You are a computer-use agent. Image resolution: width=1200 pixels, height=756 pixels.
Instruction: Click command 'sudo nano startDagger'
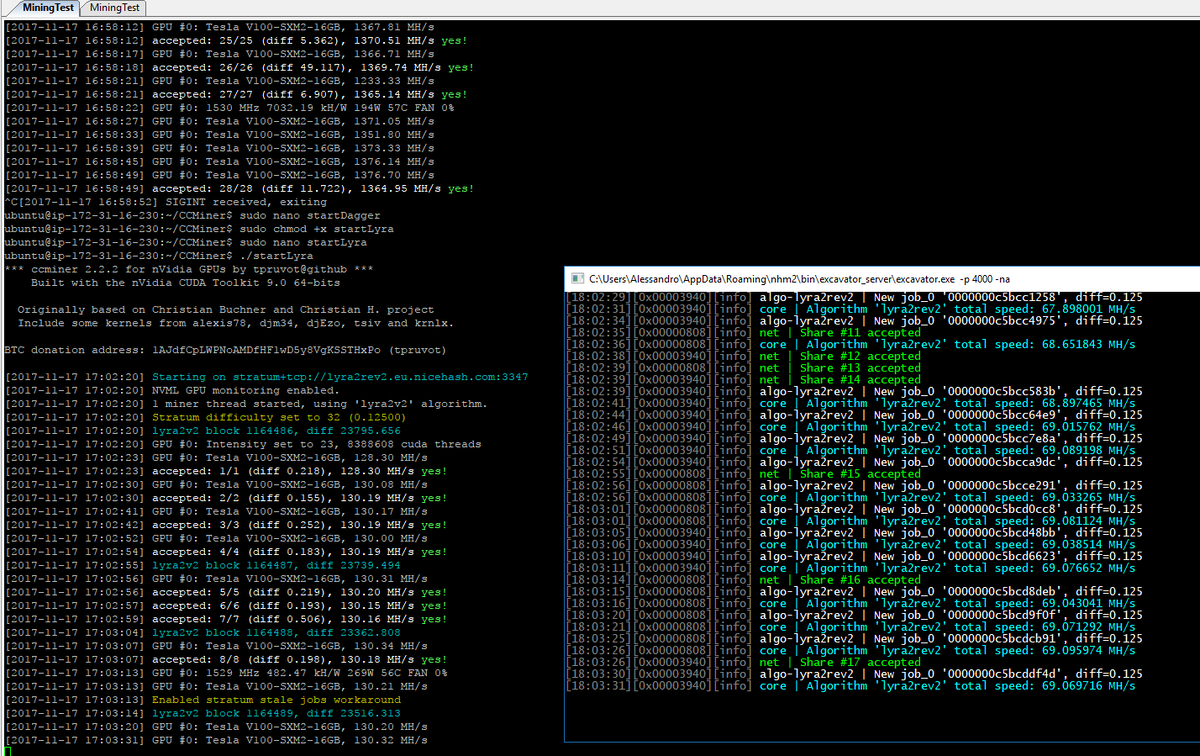click(x=309, y=215)
